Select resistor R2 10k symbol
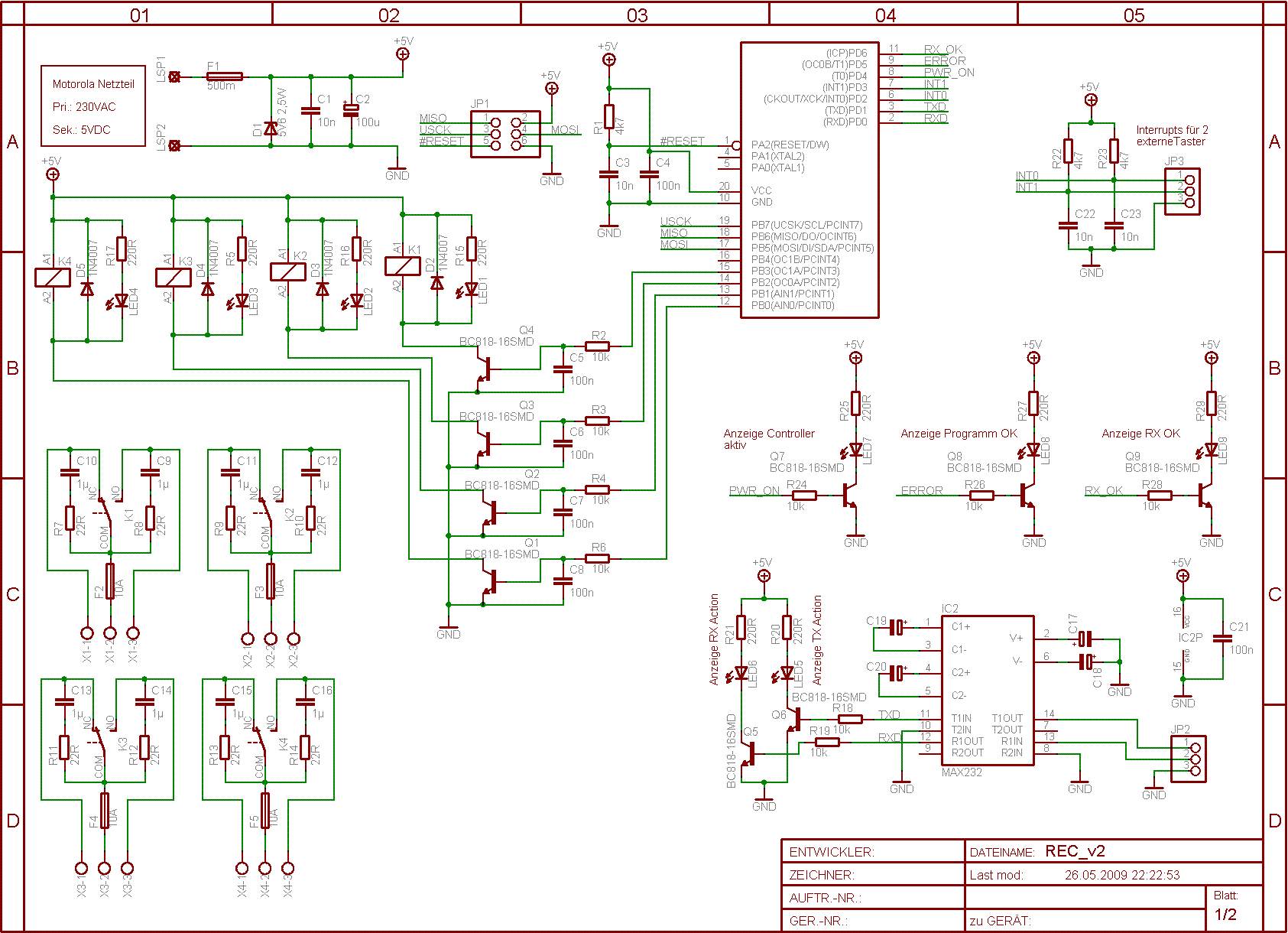 pyautogui.click(x=597, y=346)
